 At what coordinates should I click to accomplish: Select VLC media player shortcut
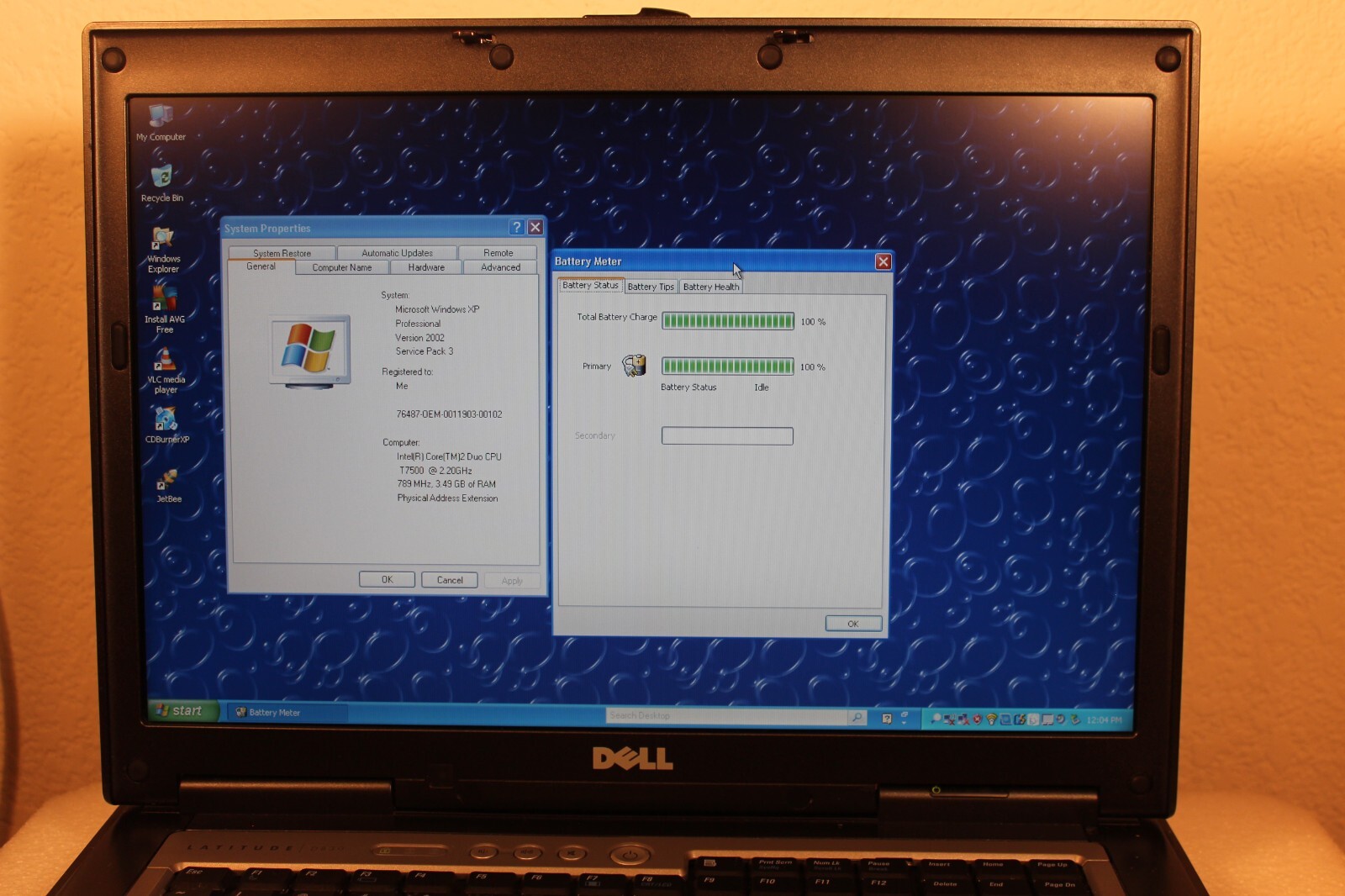(x=166, y=370)
